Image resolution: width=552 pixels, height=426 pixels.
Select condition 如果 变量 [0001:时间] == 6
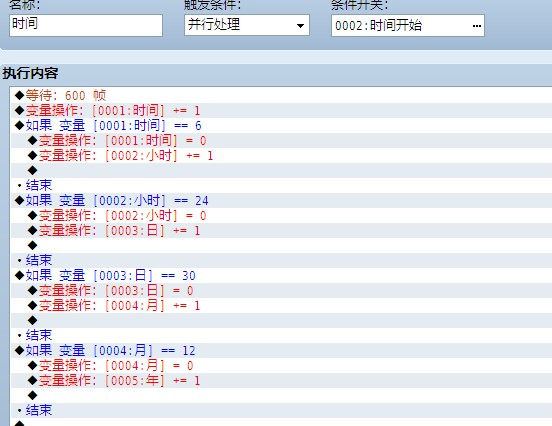click(x=282, y=126)
